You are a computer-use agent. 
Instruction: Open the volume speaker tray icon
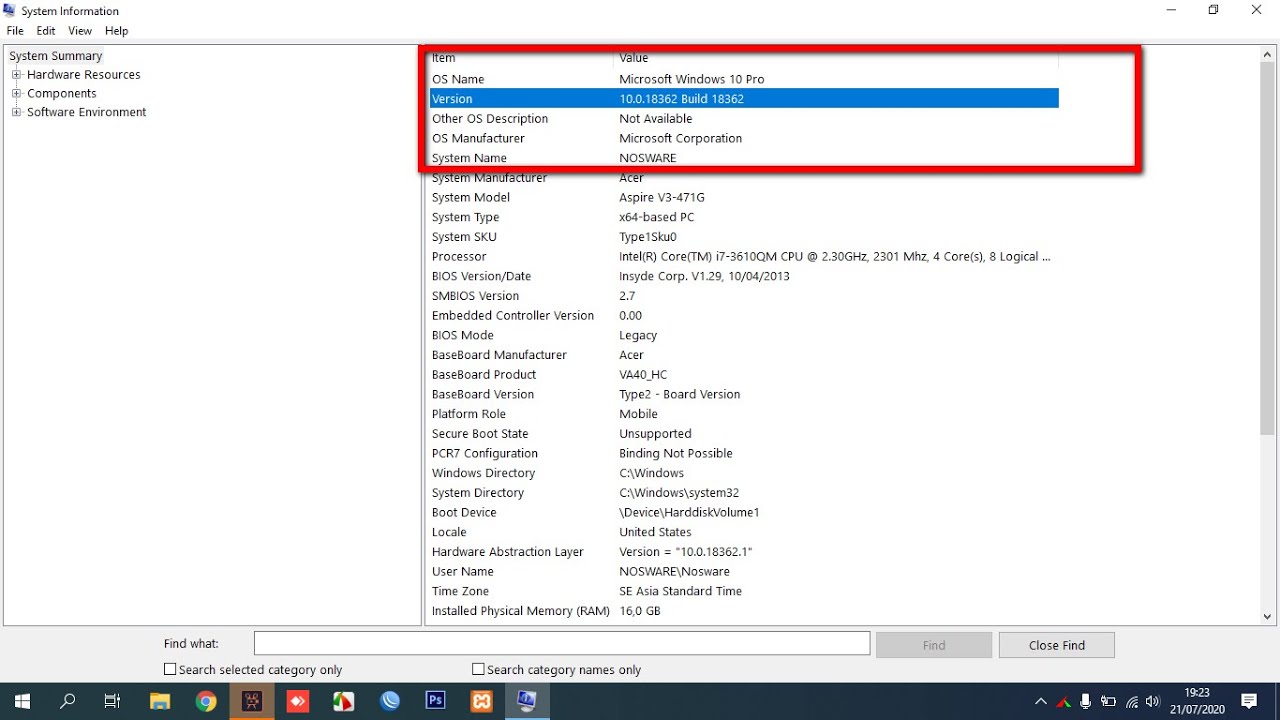point(1154,701)
